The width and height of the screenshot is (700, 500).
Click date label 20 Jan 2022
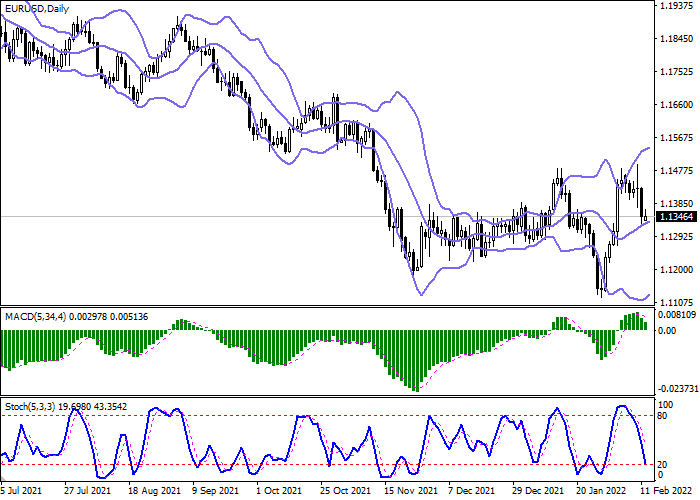coord(603,491)
